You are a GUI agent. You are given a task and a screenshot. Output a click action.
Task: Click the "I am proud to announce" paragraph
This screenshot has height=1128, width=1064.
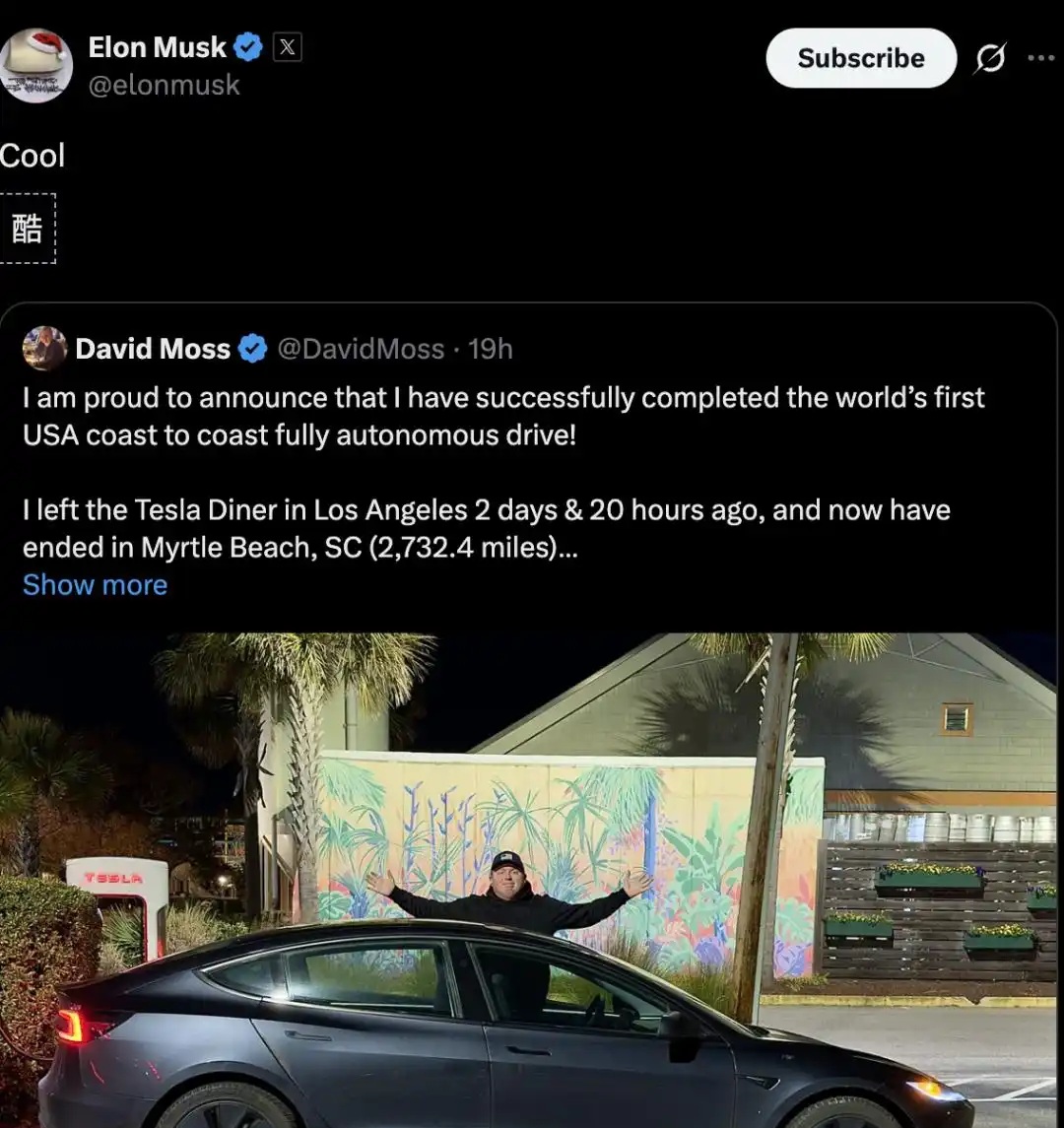[x=503, y=416]
